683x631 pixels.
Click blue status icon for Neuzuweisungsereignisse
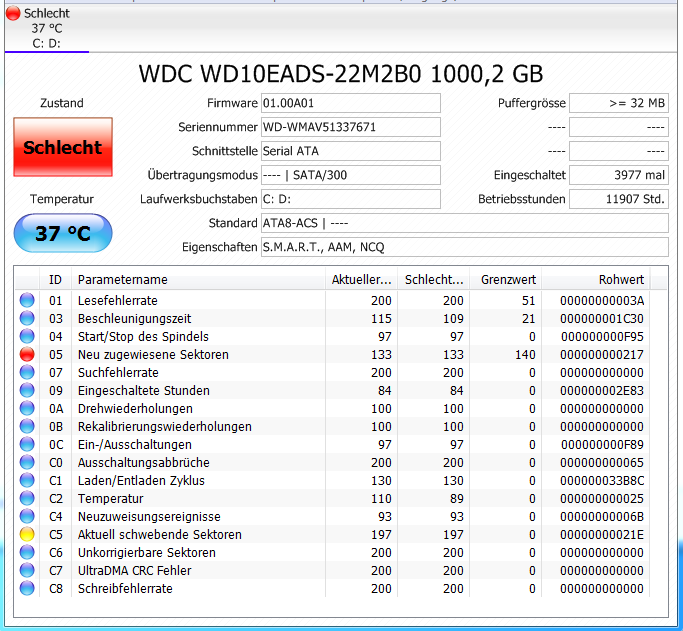27,516
